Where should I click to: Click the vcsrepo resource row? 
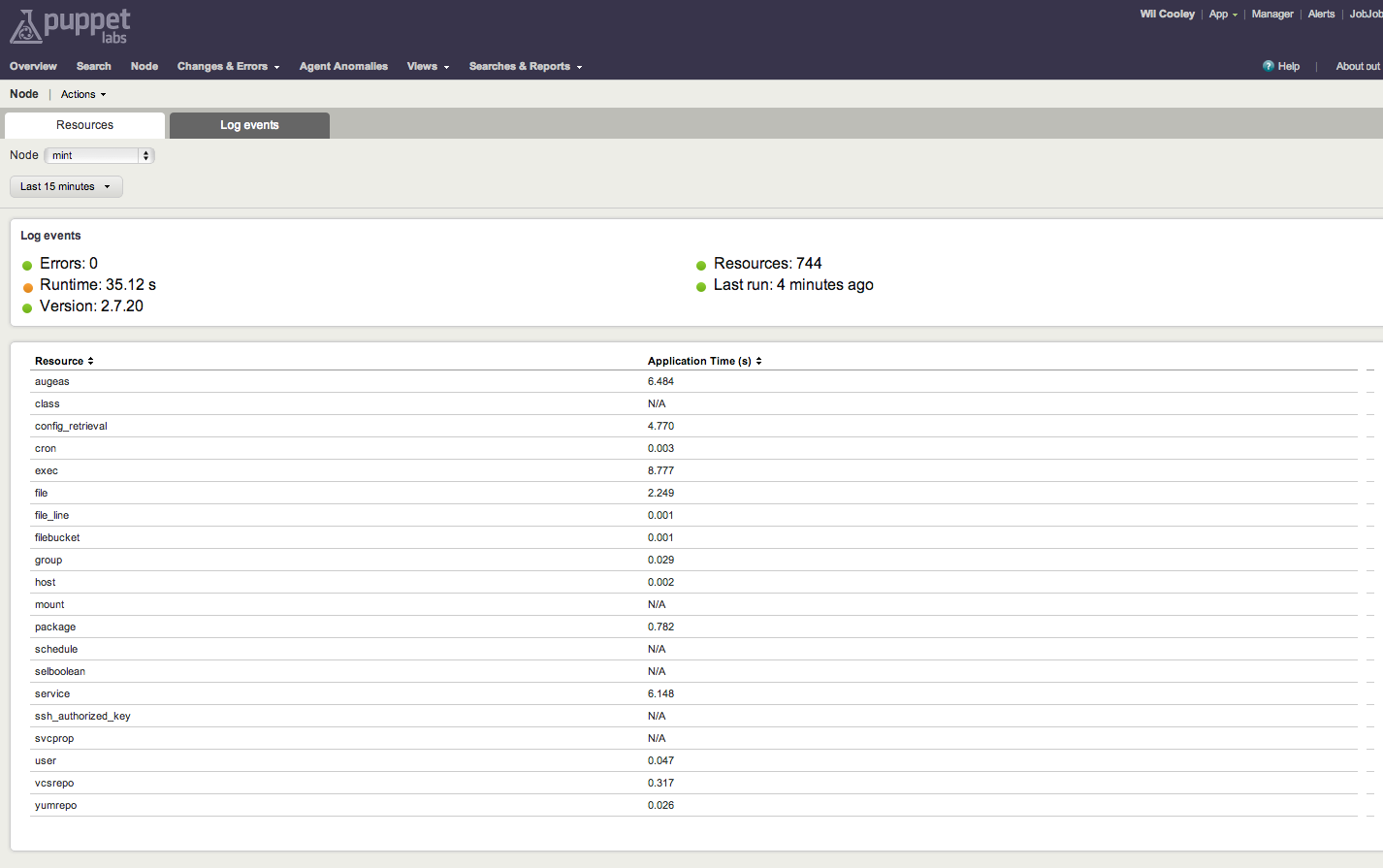click(x=693, y=783)
